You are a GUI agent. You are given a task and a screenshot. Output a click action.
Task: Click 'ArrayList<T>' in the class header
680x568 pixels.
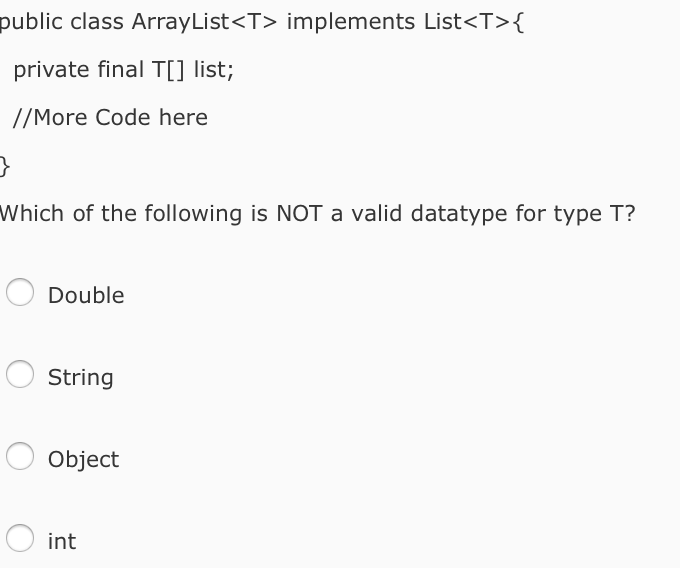click(204, 22)
